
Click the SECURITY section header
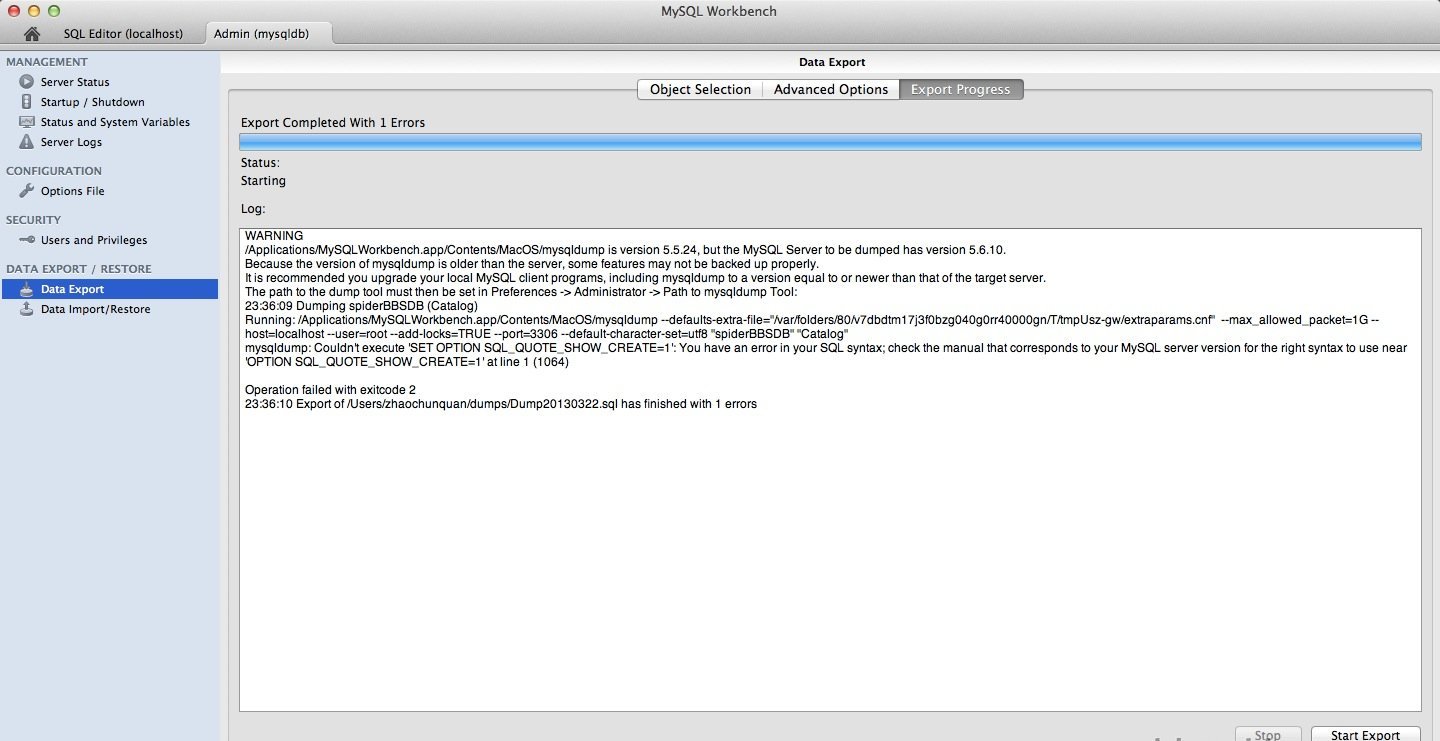tap(33, 220)
